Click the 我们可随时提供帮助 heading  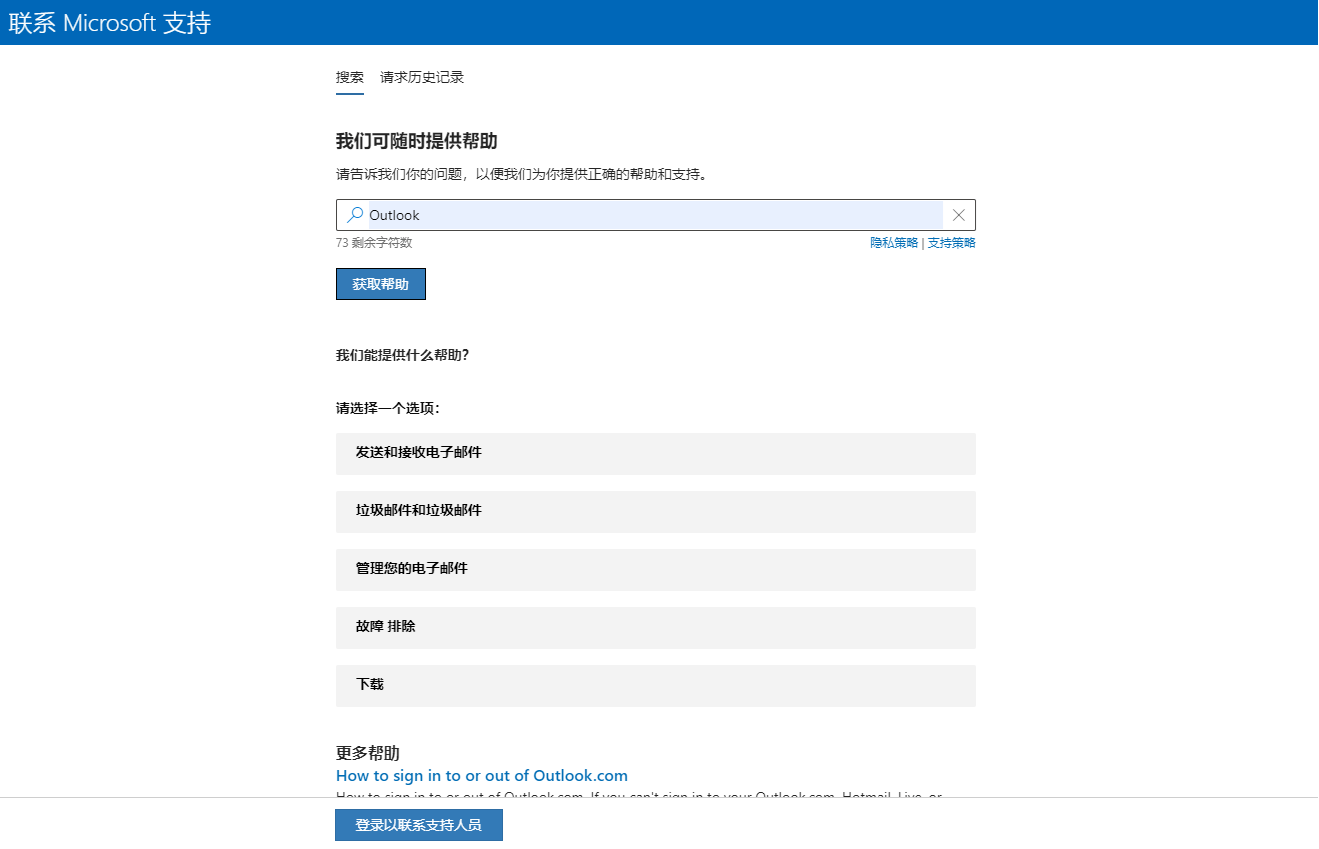tap(417, 141)
